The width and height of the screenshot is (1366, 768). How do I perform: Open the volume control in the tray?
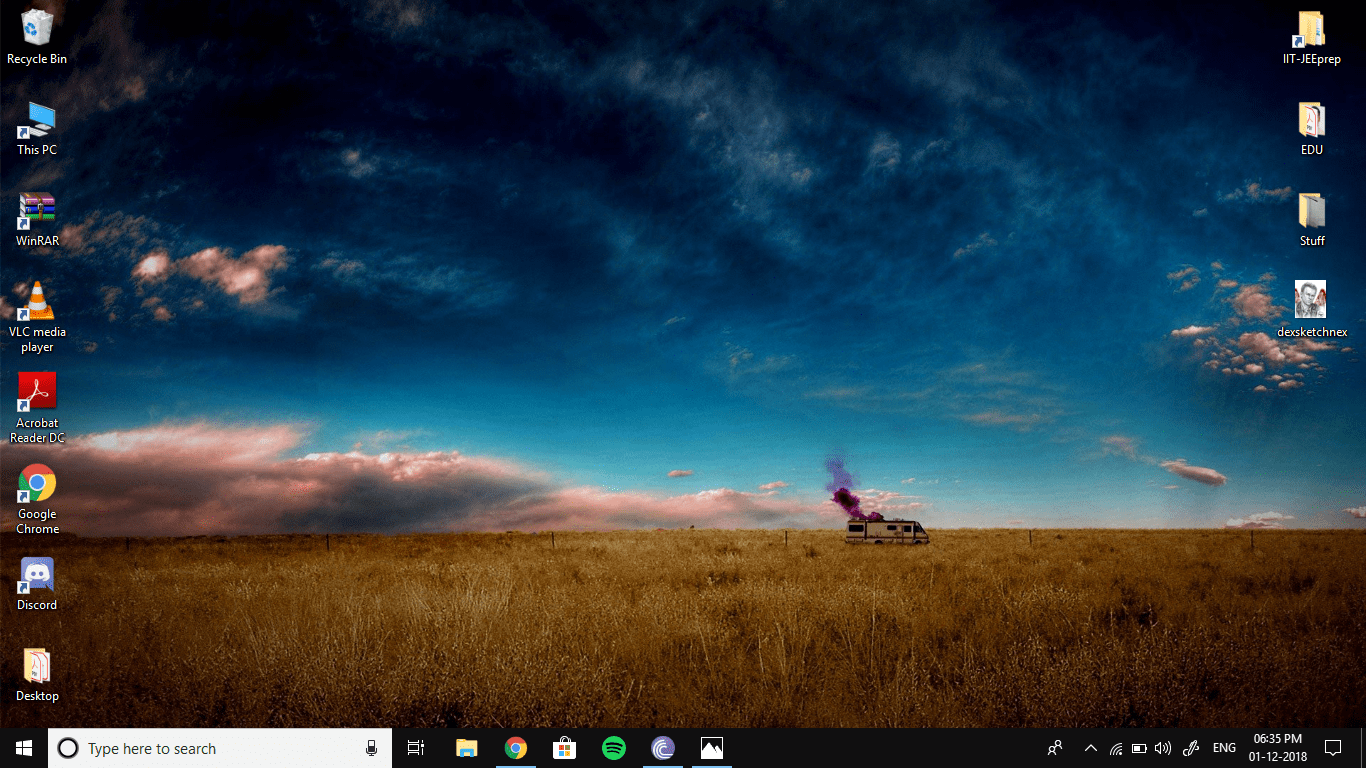pyautogui.click(x=1163, y=747)
